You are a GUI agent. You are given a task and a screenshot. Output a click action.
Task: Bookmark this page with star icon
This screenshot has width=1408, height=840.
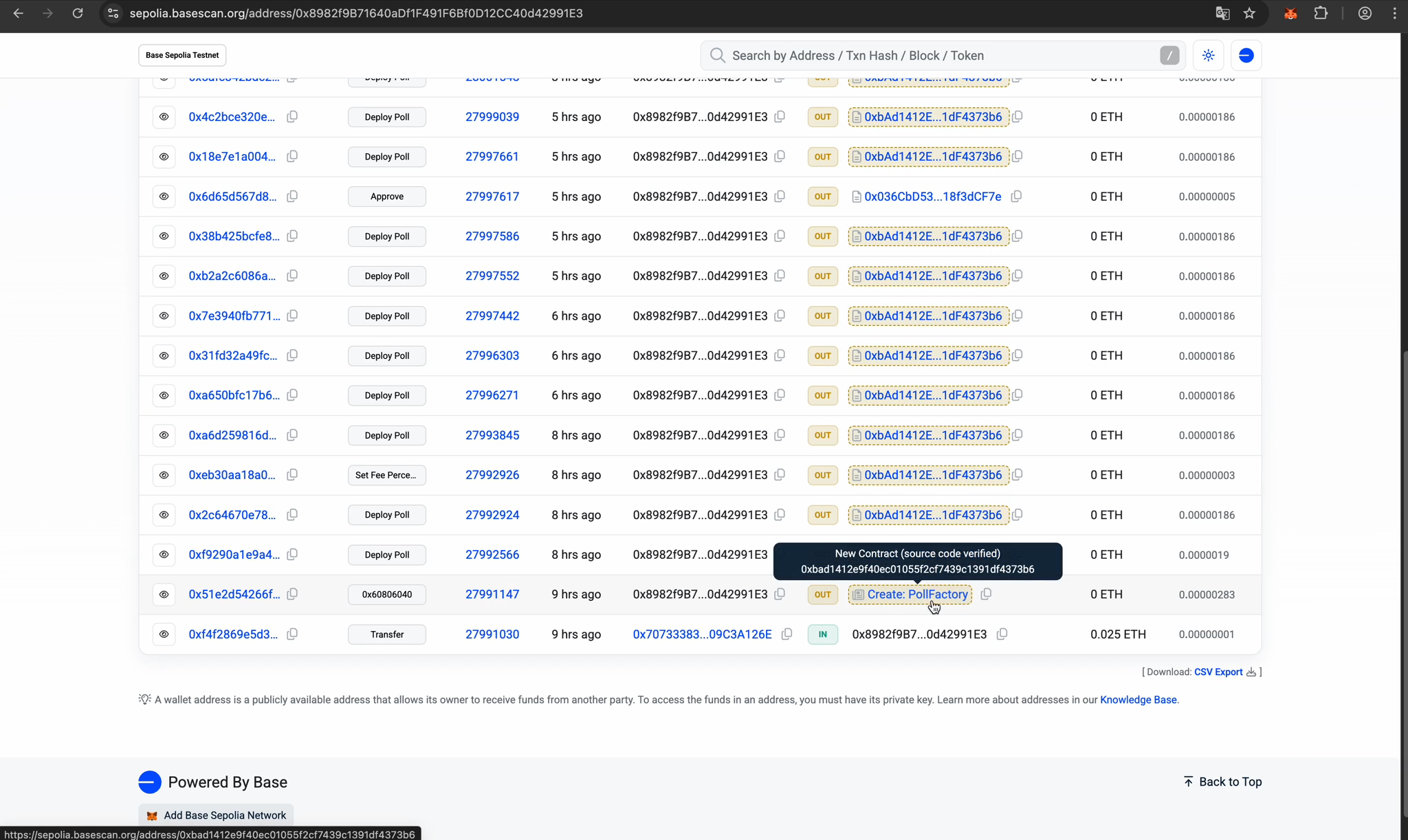point(1249,13)
